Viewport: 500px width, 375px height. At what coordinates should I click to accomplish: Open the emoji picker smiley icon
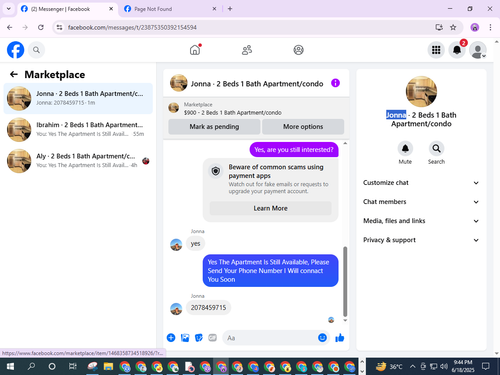coord(322,338)
